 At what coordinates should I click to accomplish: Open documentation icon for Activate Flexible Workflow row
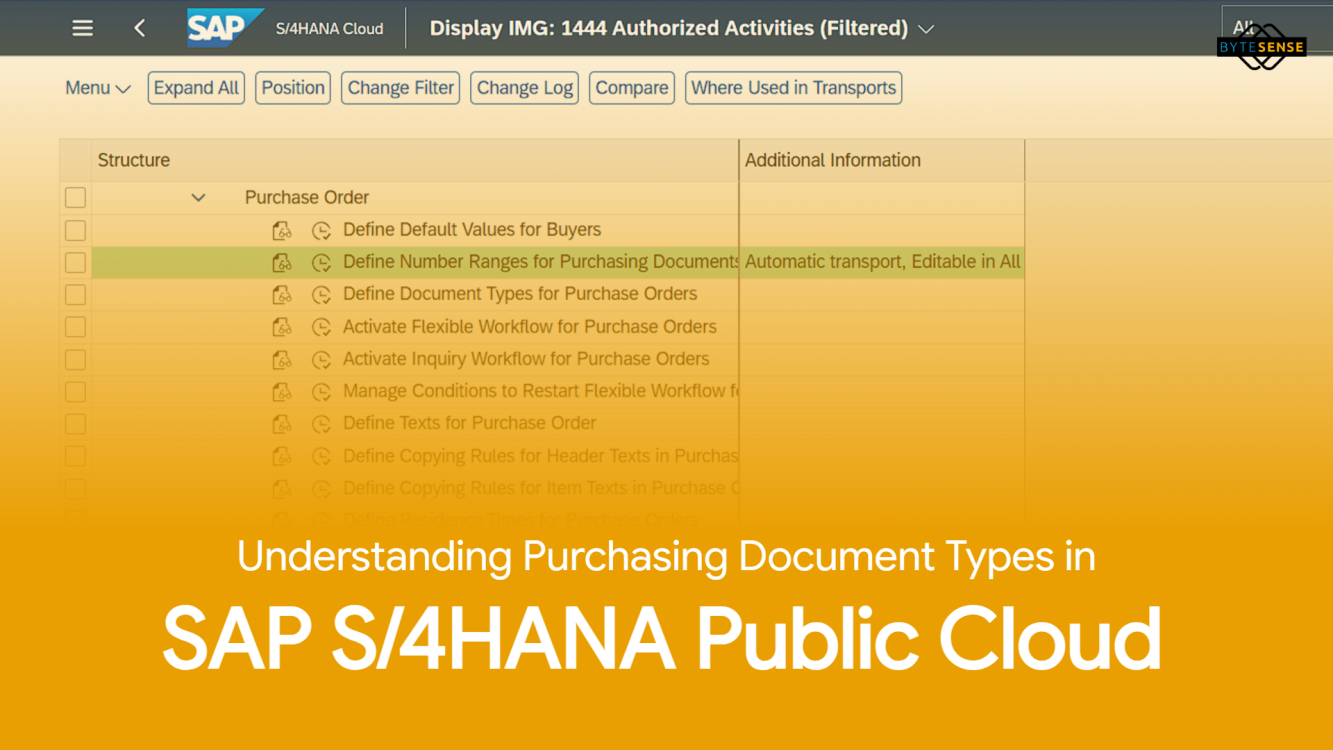(x=282, y=327)
